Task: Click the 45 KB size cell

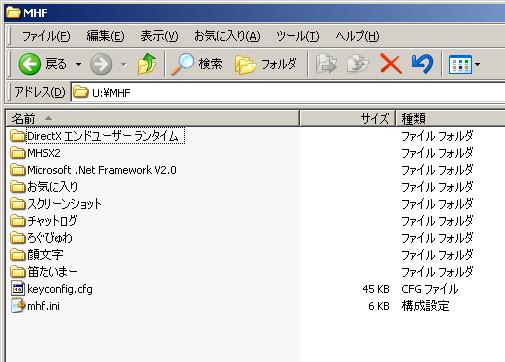Action: 376,289
